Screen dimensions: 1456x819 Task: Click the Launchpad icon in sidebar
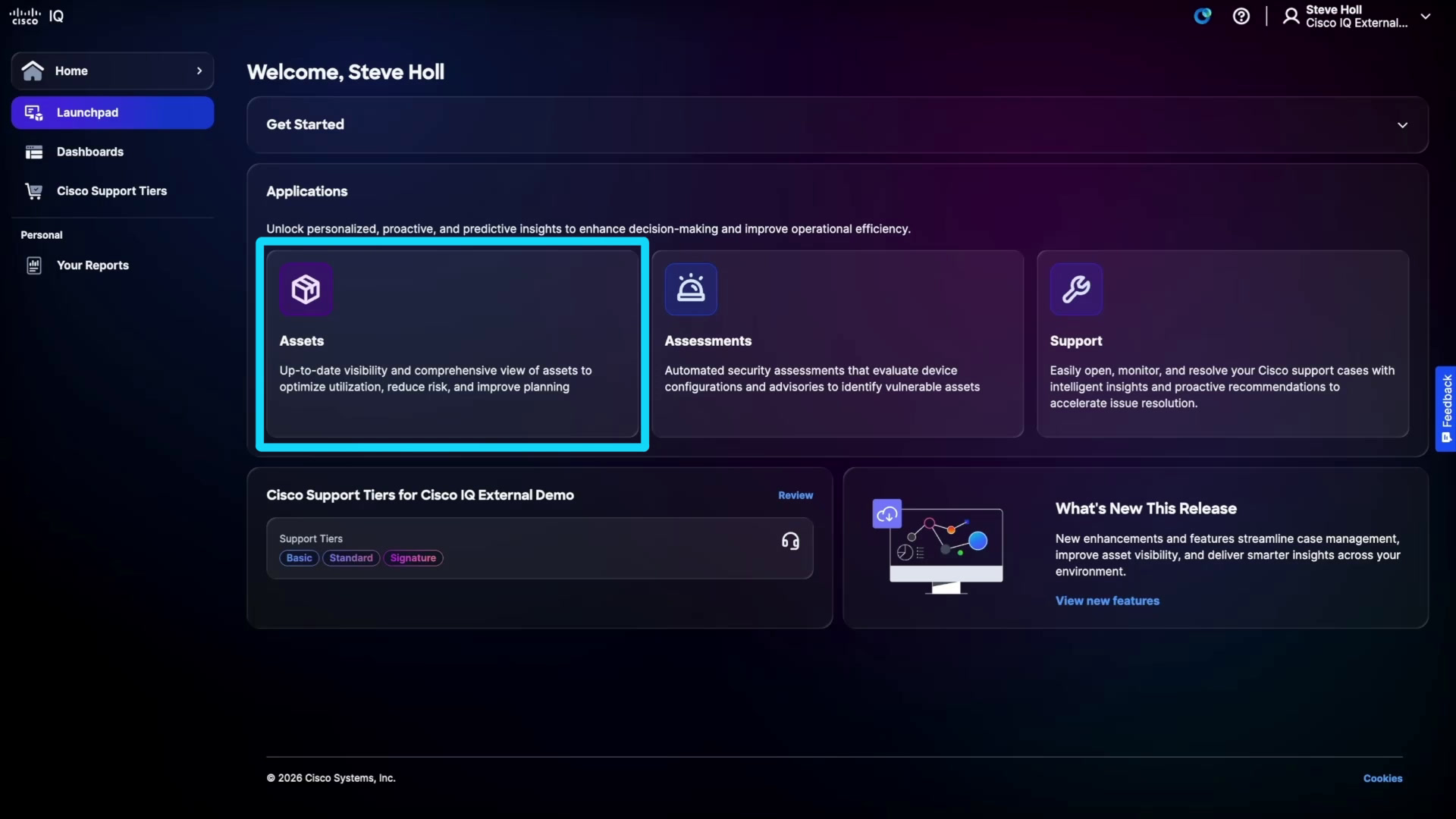coord(34,112)
